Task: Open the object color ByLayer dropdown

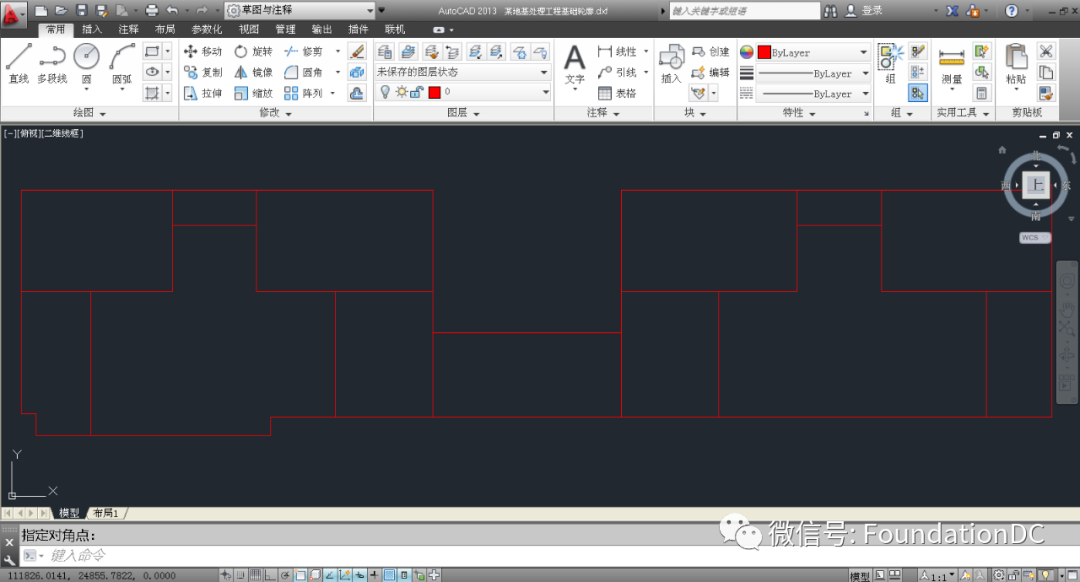Action: coord(813,52)
